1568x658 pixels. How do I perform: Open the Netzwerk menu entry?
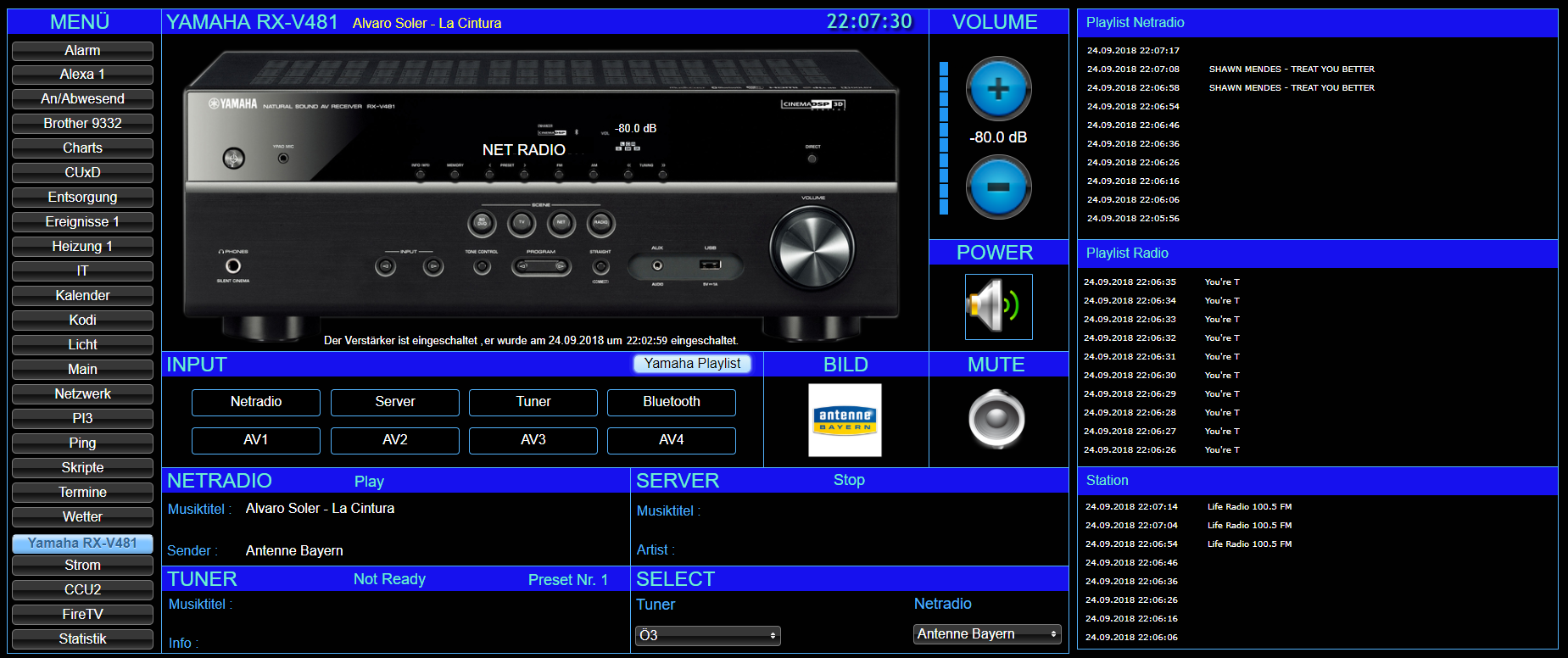pyautogui.click(x=82, y=394)
